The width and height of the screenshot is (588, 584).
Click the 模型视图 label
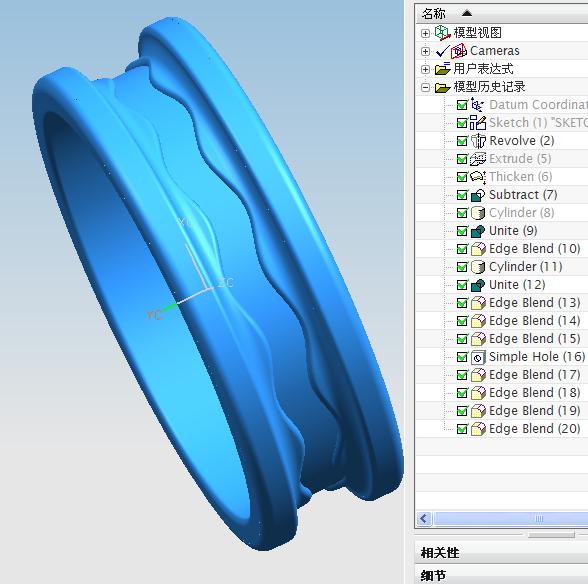tap(477, 33)
